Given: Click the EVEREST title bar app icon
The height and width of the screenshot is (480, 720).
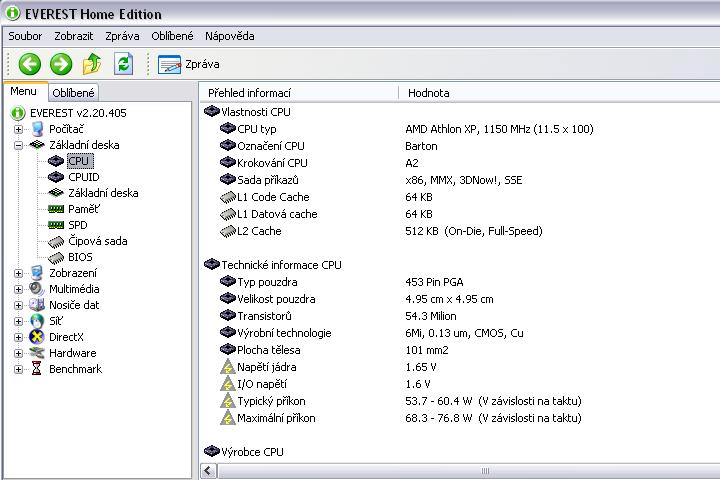Looking at the screenshot, I should coord(12,13).
